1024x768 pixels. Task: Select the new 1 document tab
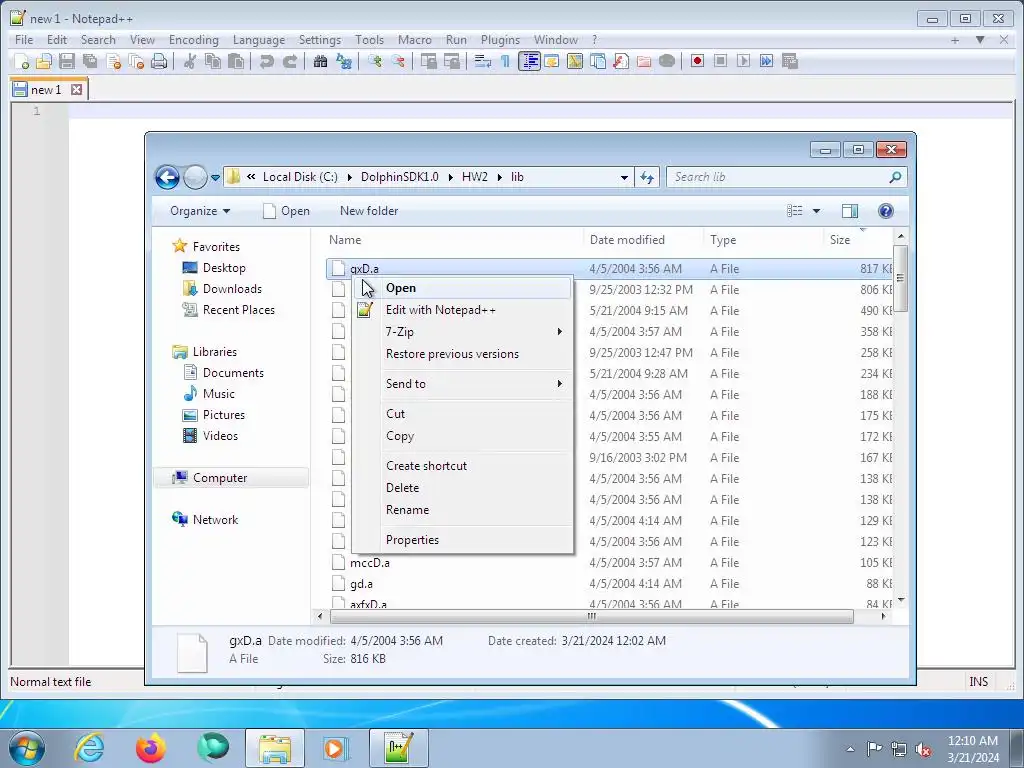pyautogui.click(x=46, y=89)
